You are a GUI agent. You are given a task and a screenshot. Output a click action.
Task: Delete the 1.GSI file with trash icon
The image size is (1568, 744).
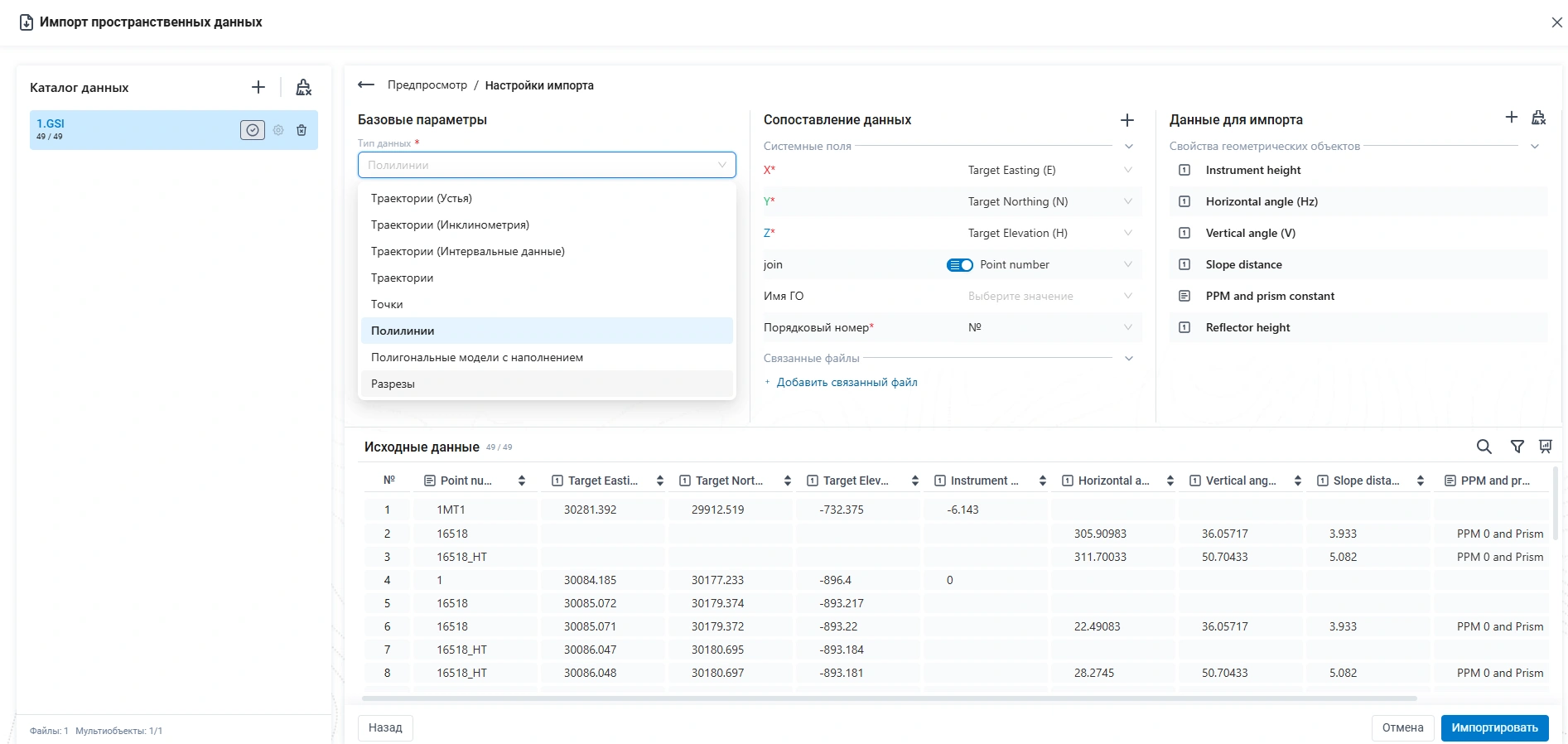point(302,130)
